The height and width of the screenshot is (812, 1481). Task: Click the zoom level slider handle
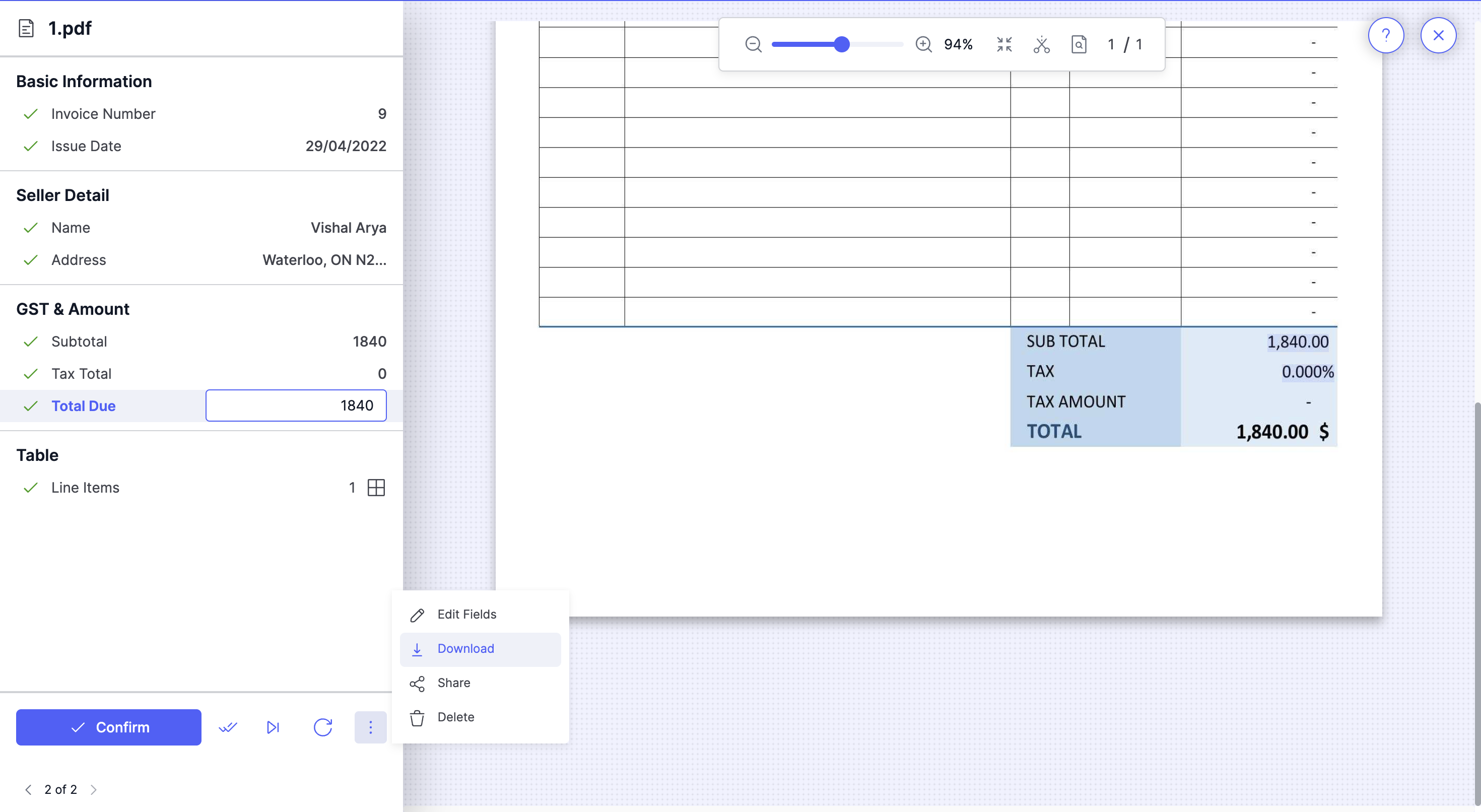(x=842, y=44)
